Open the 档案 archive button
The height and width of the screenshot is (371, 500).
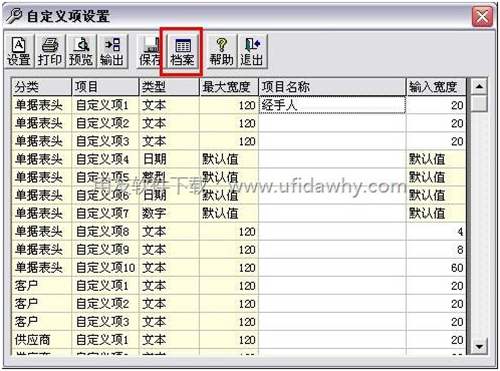(x=182, y=51)
